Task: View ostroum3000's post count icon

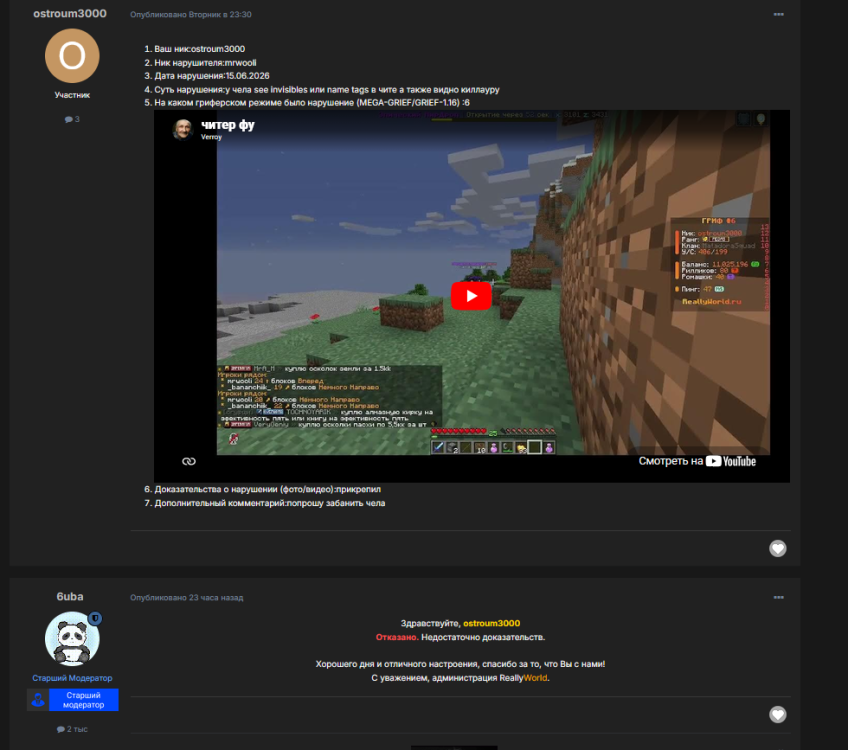Action: click(x=68, y=119)
